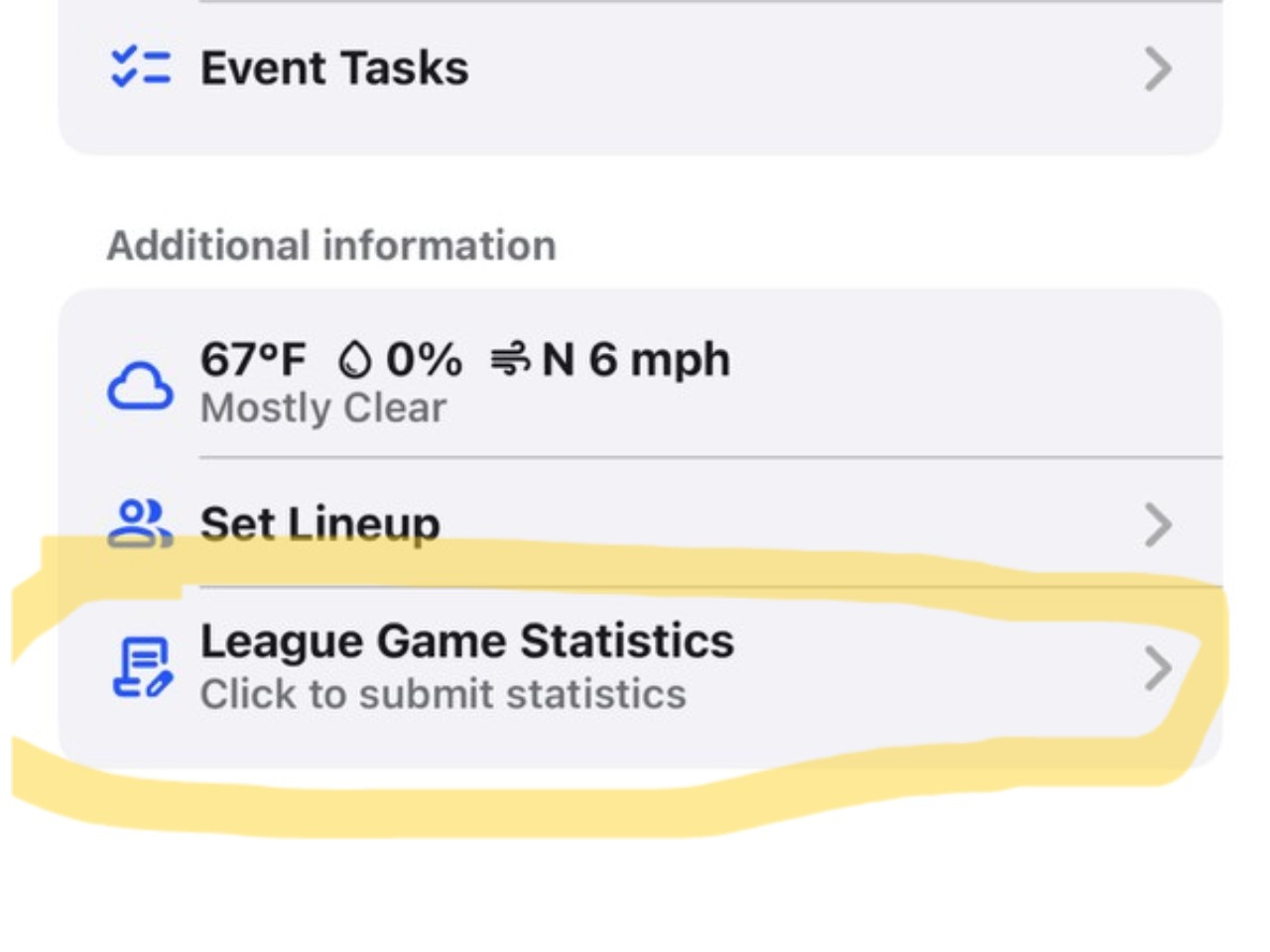1270x952 pixels.
Task: Open the Event Tasks menu item
Action: point(334,68)
